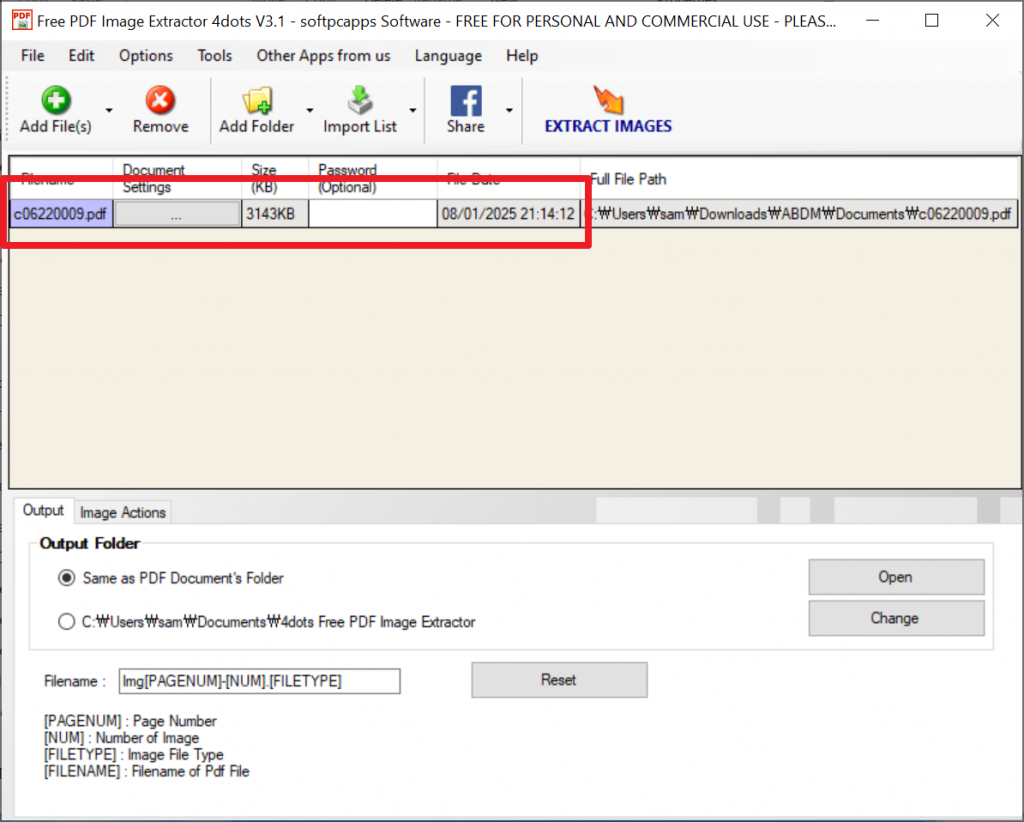Minimize the PDF Image Extractor window
This screenshot has height=822, width=1024.
click(x=872, y=21)
